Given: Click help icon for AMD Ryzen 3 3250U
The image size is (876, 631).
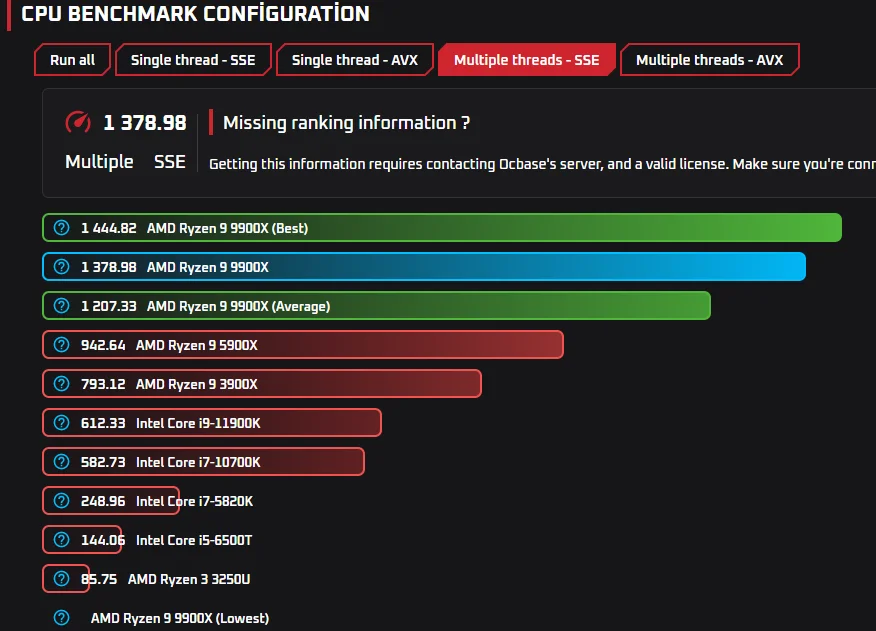Looking at the screenshot, I should (x=61, y=578).
